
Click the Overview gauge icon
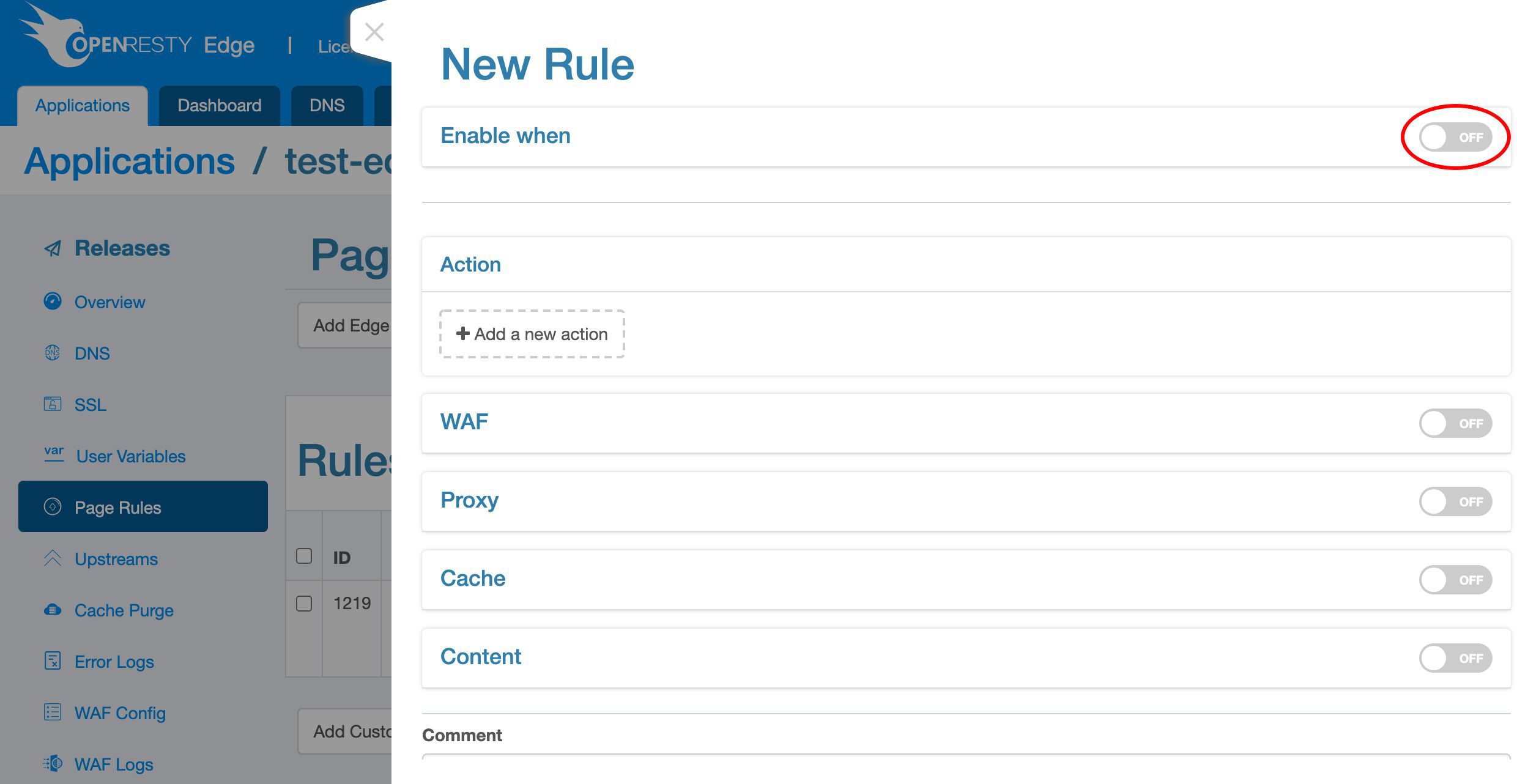[x=53, y=301]
